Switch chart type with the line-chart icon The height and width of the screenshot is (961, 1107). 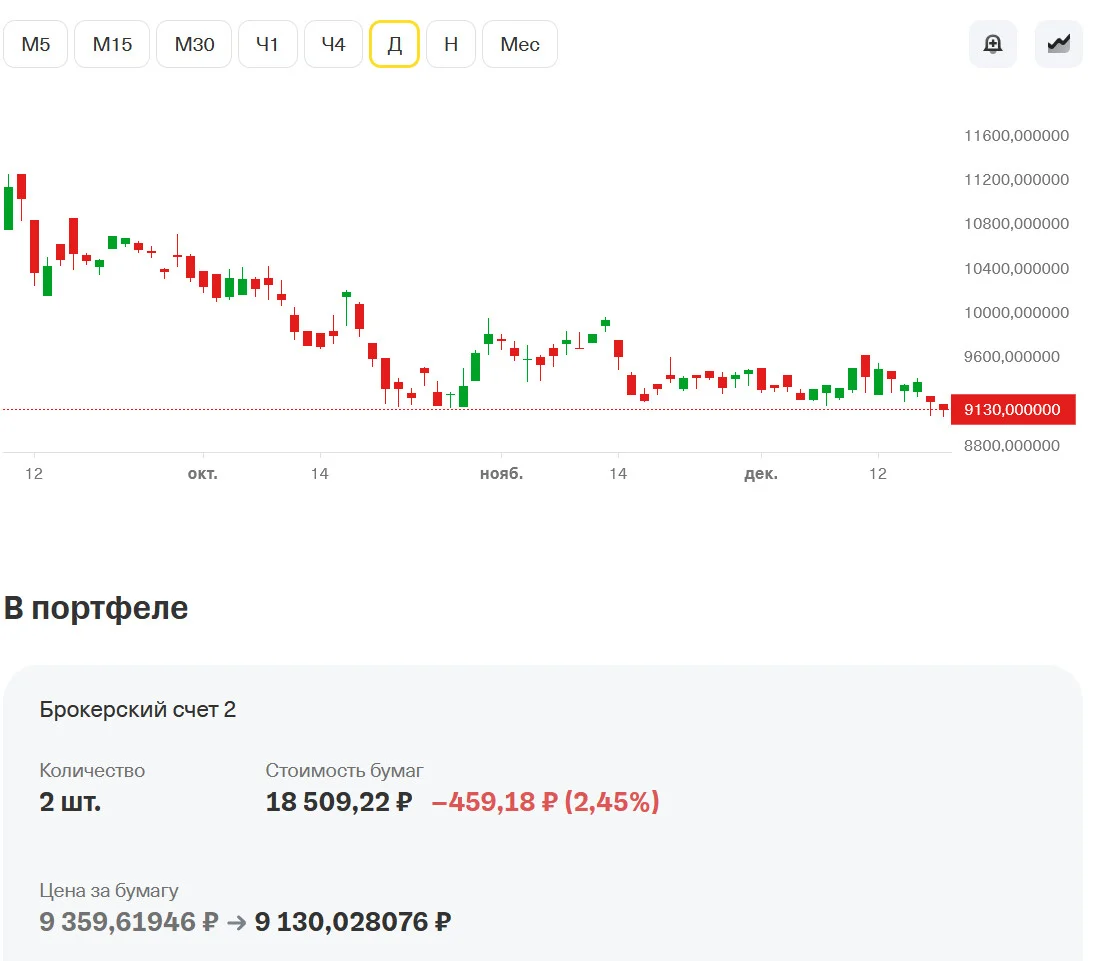1058,44
